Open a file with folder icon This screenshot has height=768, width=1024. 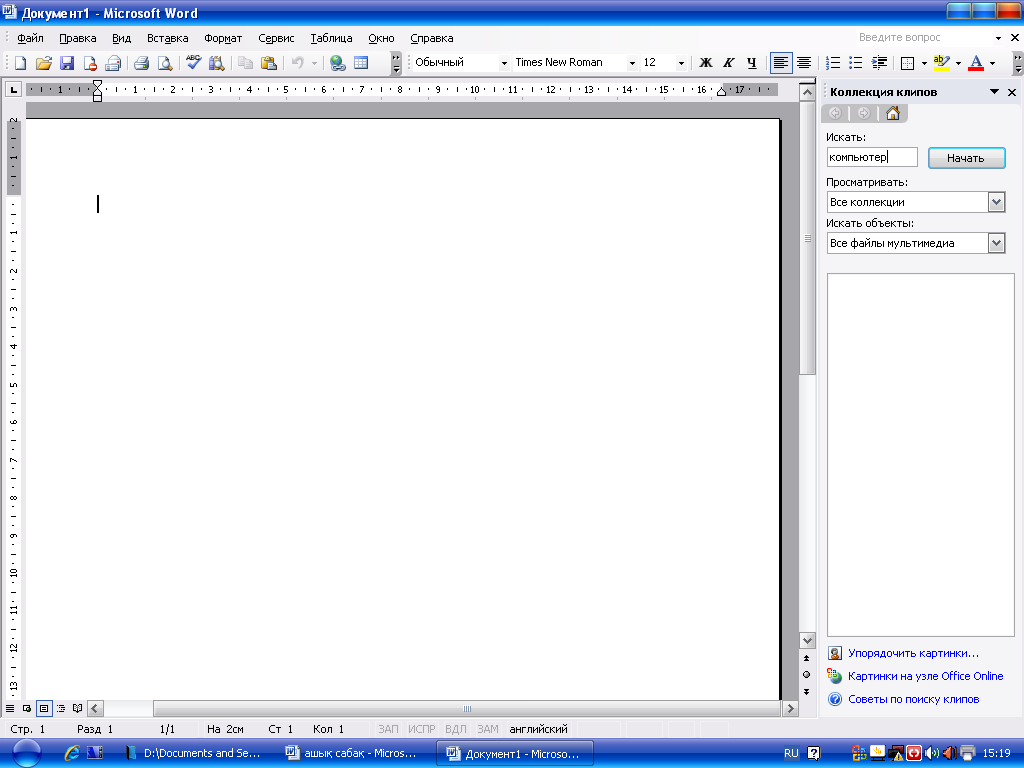coord(44,63)
